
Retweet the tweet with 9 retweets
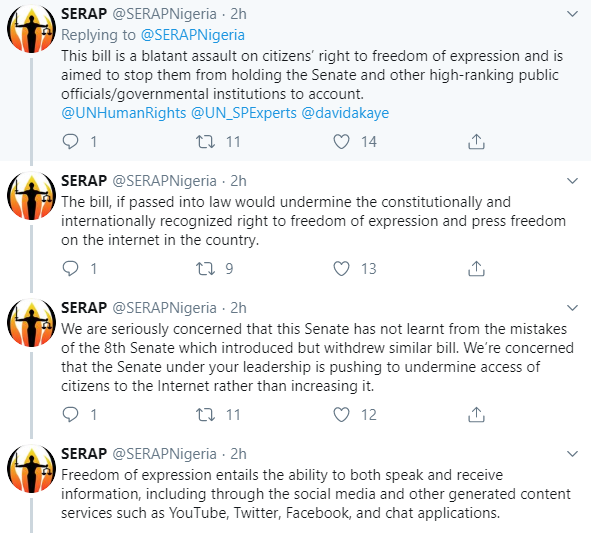pos(205,269)
